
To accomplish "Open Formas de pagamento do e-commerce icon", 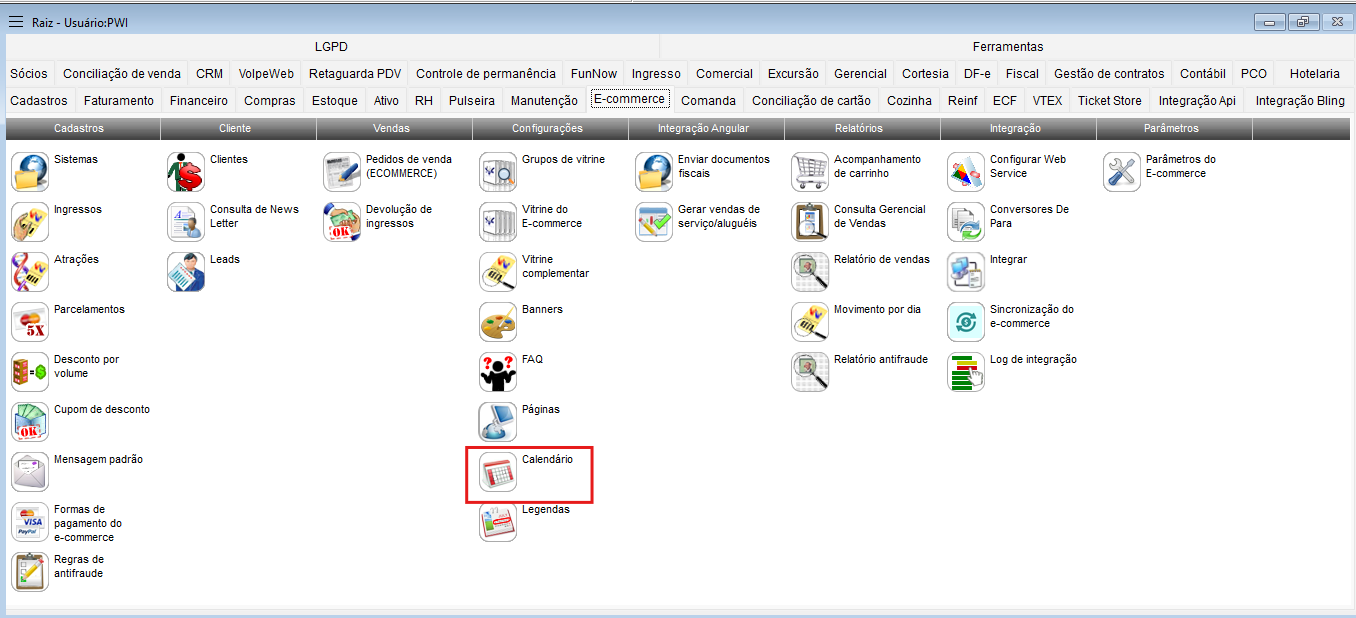I will (x=30, y=522).
